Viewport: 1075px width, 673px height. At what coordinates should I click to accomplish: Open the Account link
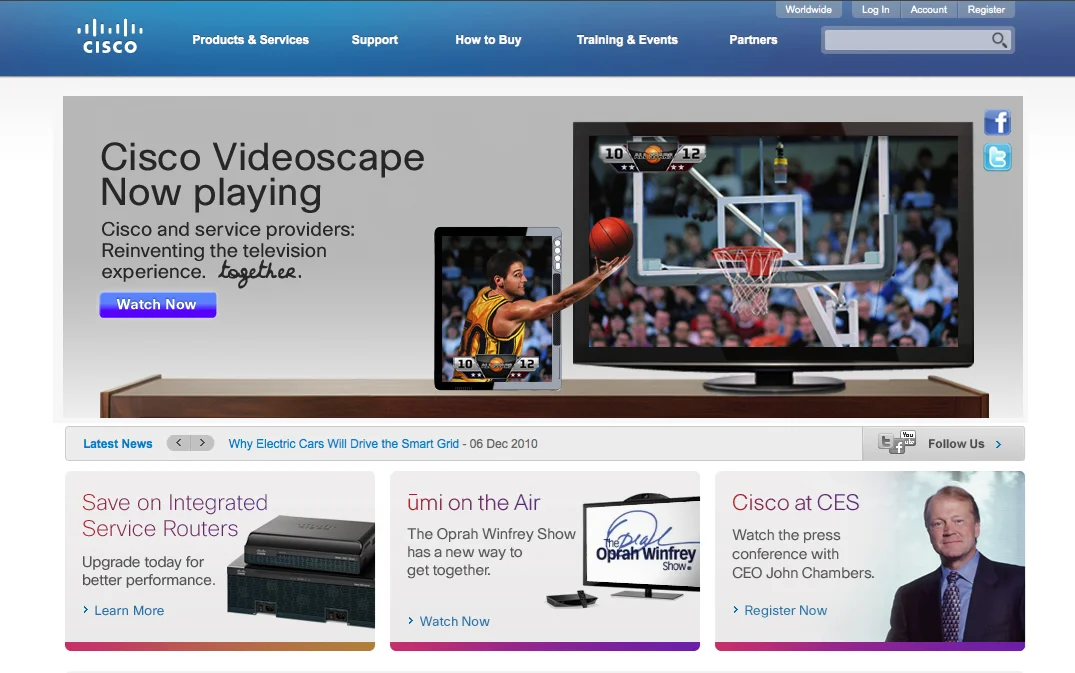click(928, 10)
